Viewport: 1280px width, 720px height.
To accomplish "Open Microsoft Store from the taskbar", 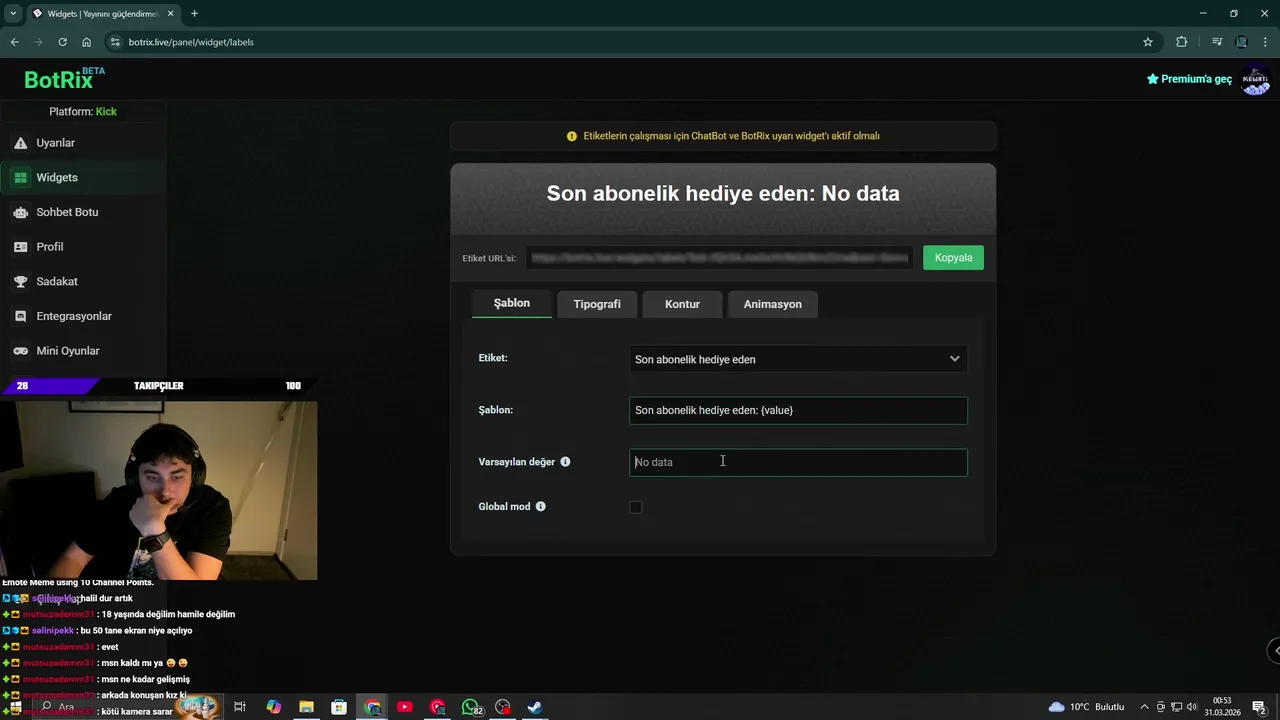I will (x=339, y=707).
